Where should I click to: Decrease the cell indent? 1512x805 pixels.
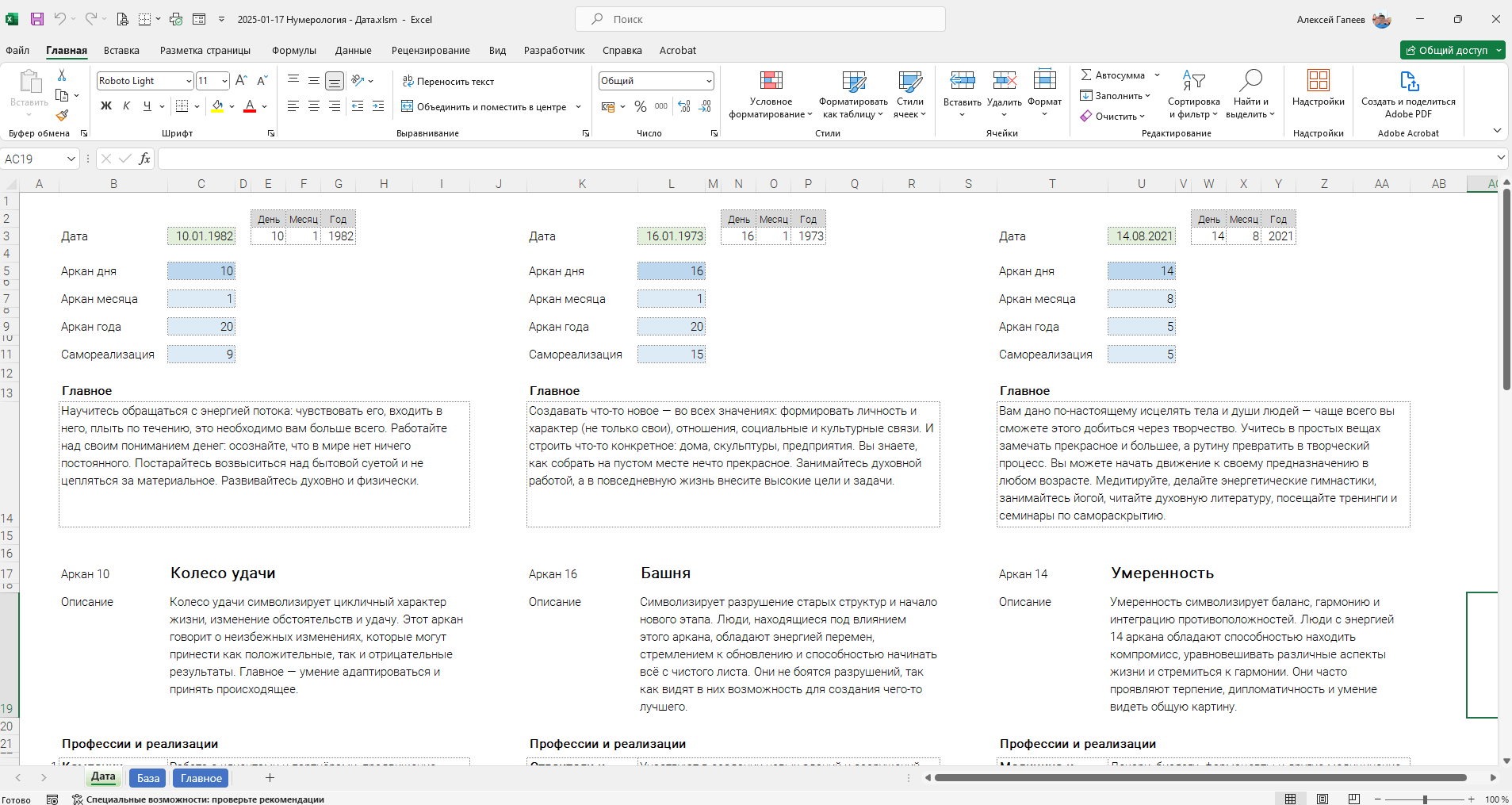358,106
